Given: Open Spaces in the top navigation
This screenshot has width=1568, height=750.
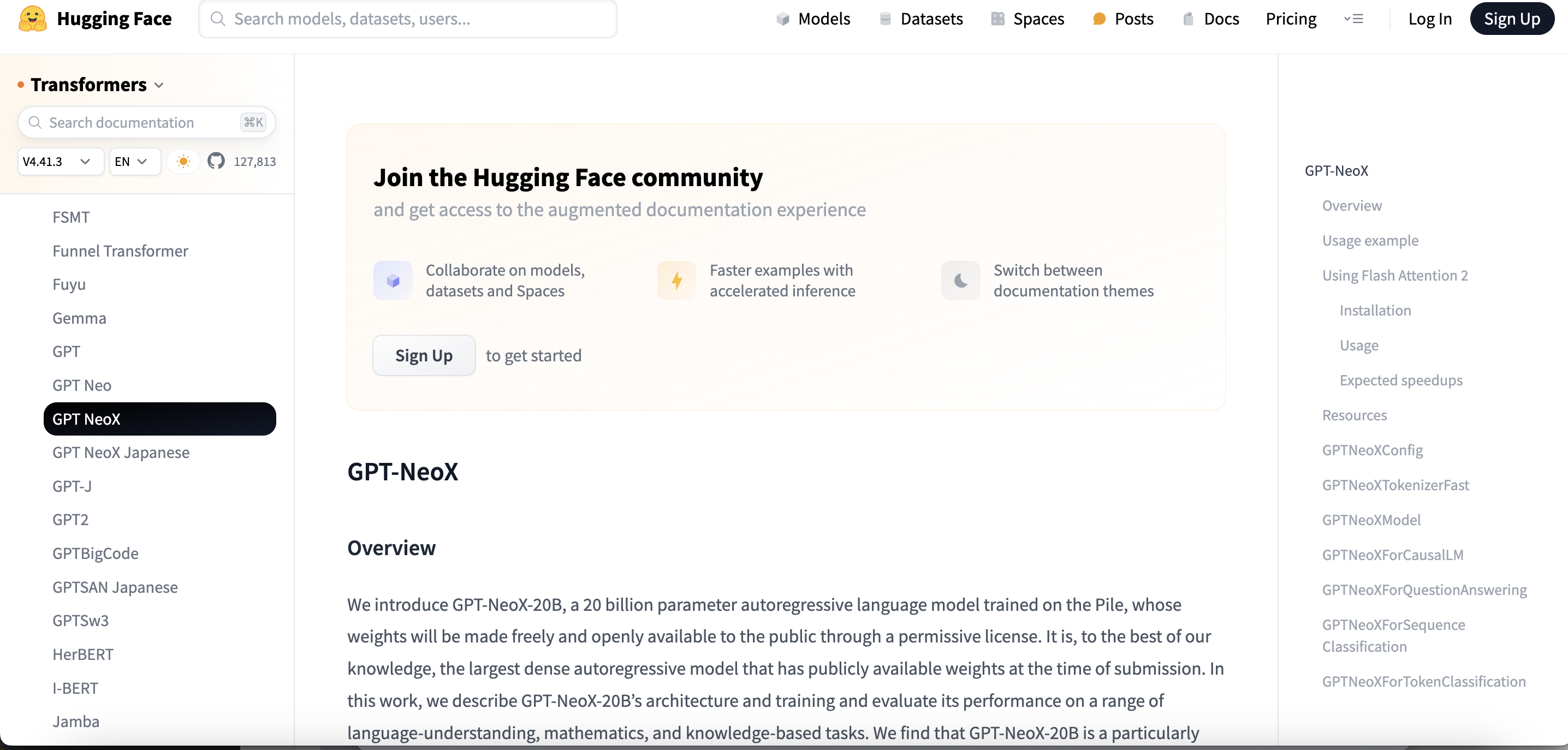Looking at the screenshot, I should (x=1028, y=19).
